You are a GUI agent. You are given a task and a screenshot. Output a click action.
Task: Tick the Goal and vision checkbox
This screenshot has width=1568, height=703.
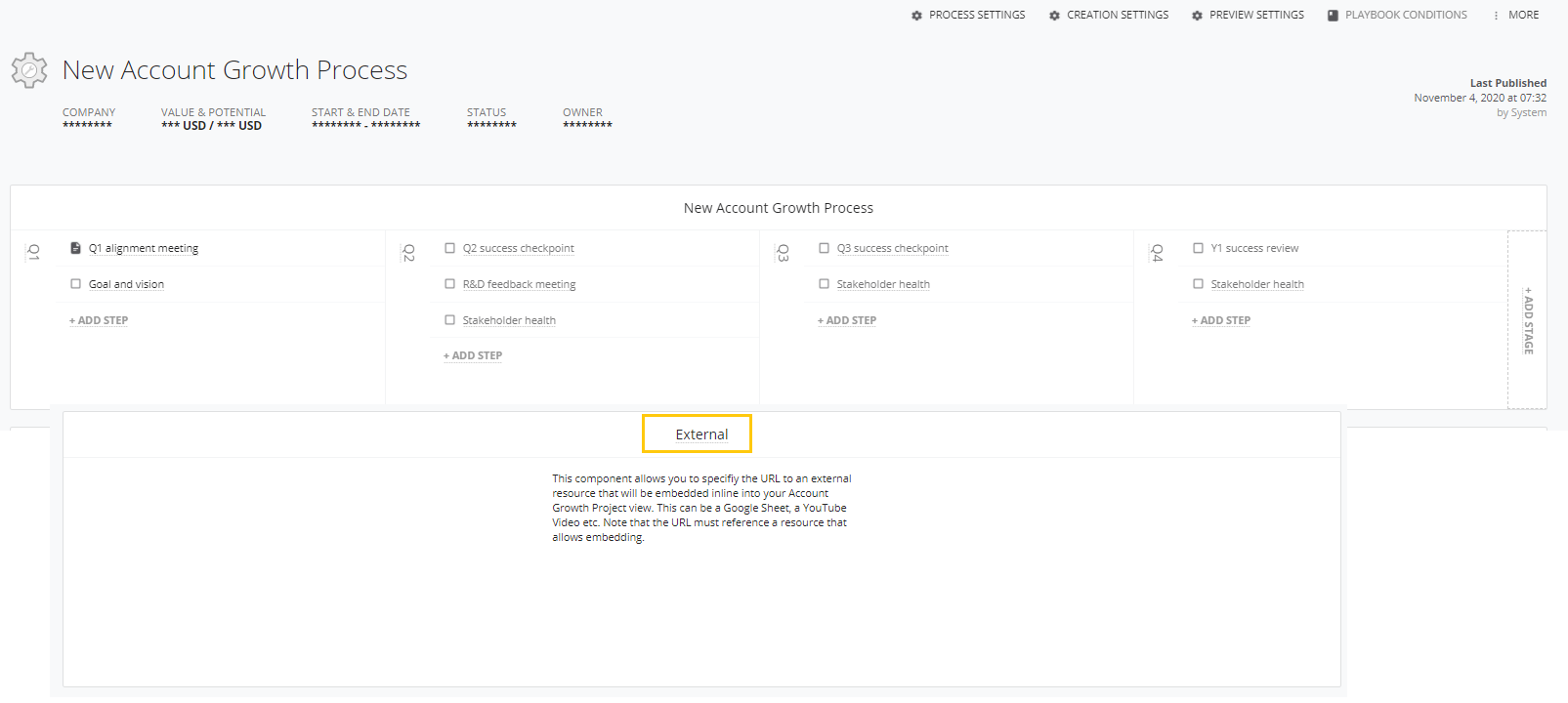[x=75, y=284]
